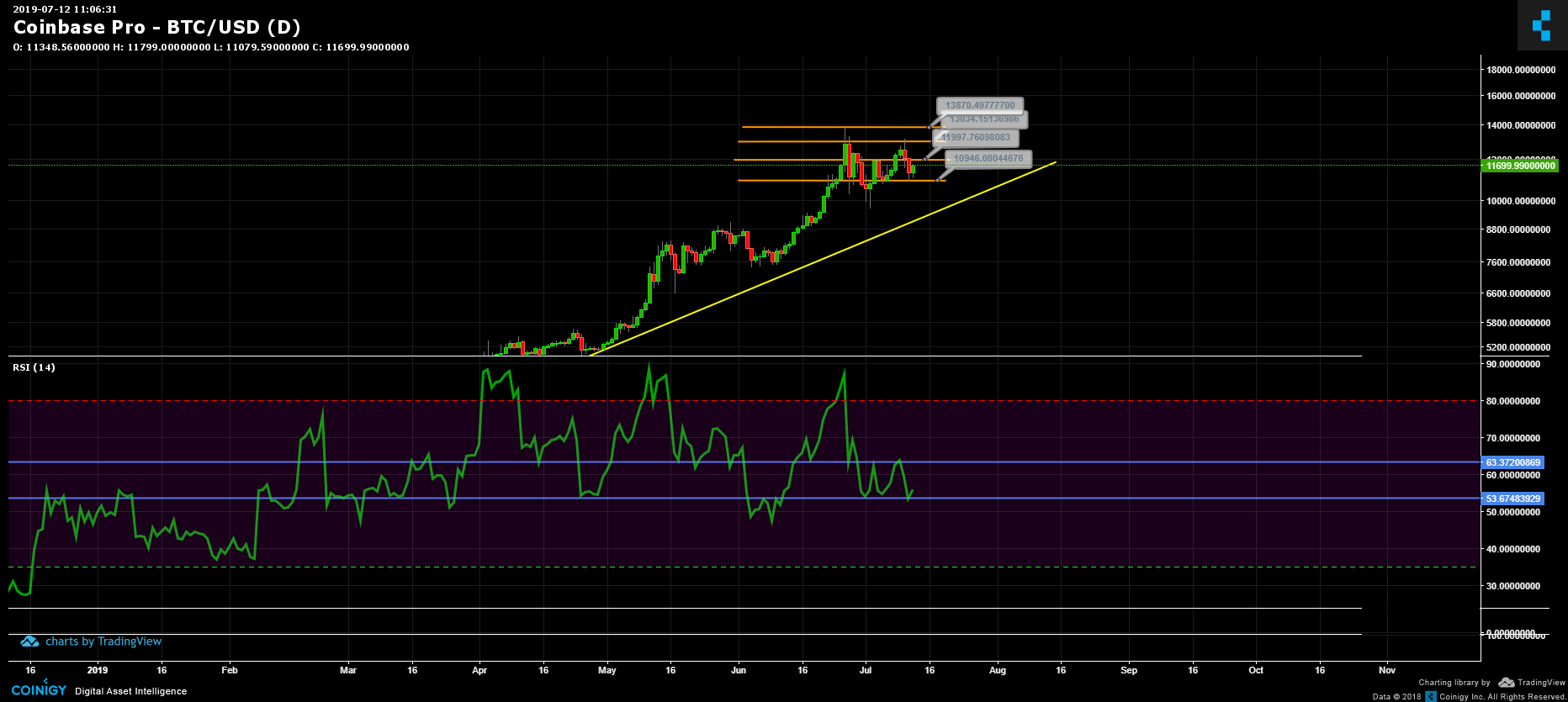This screenshot has height=702, width=1568.
Task: Click the 'Sep' label on the time axis
Action: 1129,670
